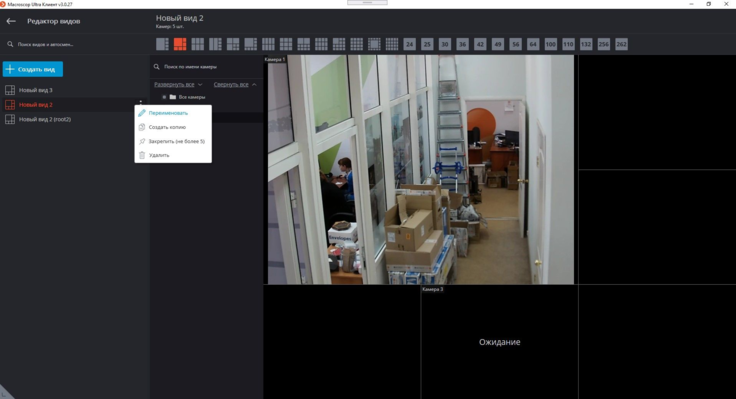Click the Поиск по имени камеры field
736x399 pixels.
pos(207,67)
